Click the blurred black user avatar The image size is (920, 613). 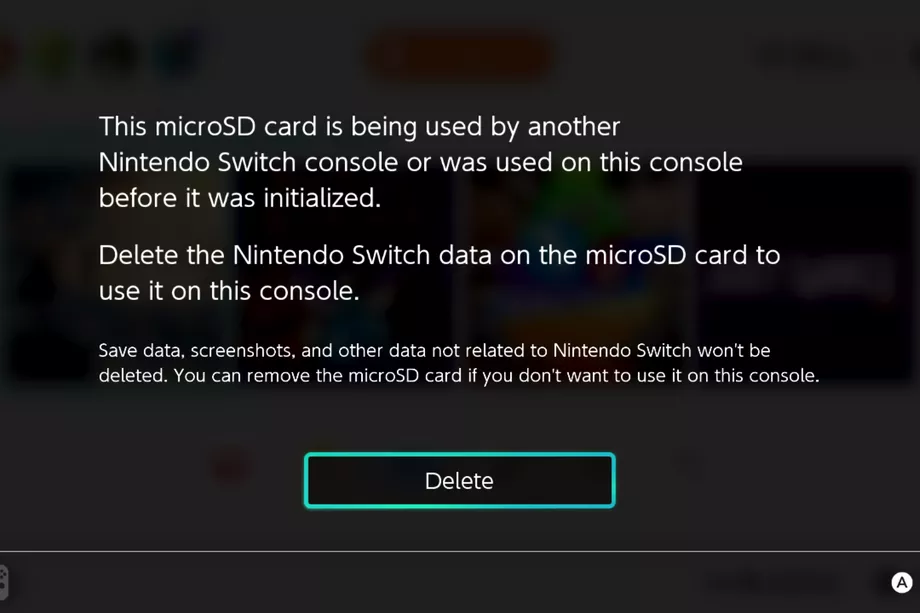tap(116, 55)
